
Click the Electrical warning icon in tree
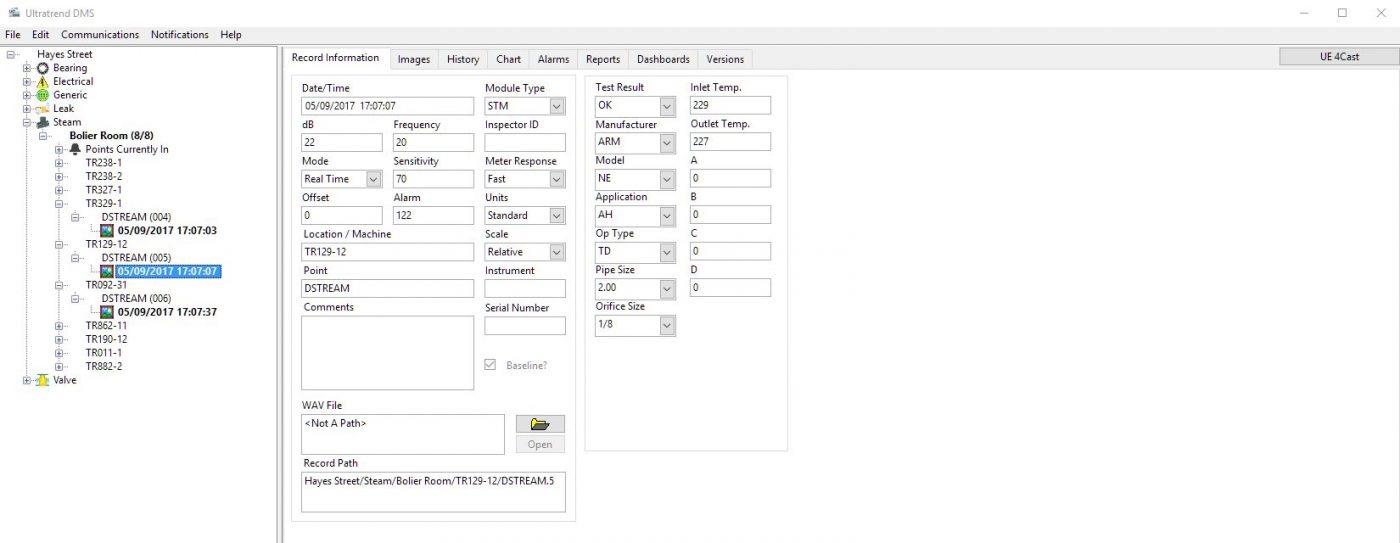(x=43, y=82)
